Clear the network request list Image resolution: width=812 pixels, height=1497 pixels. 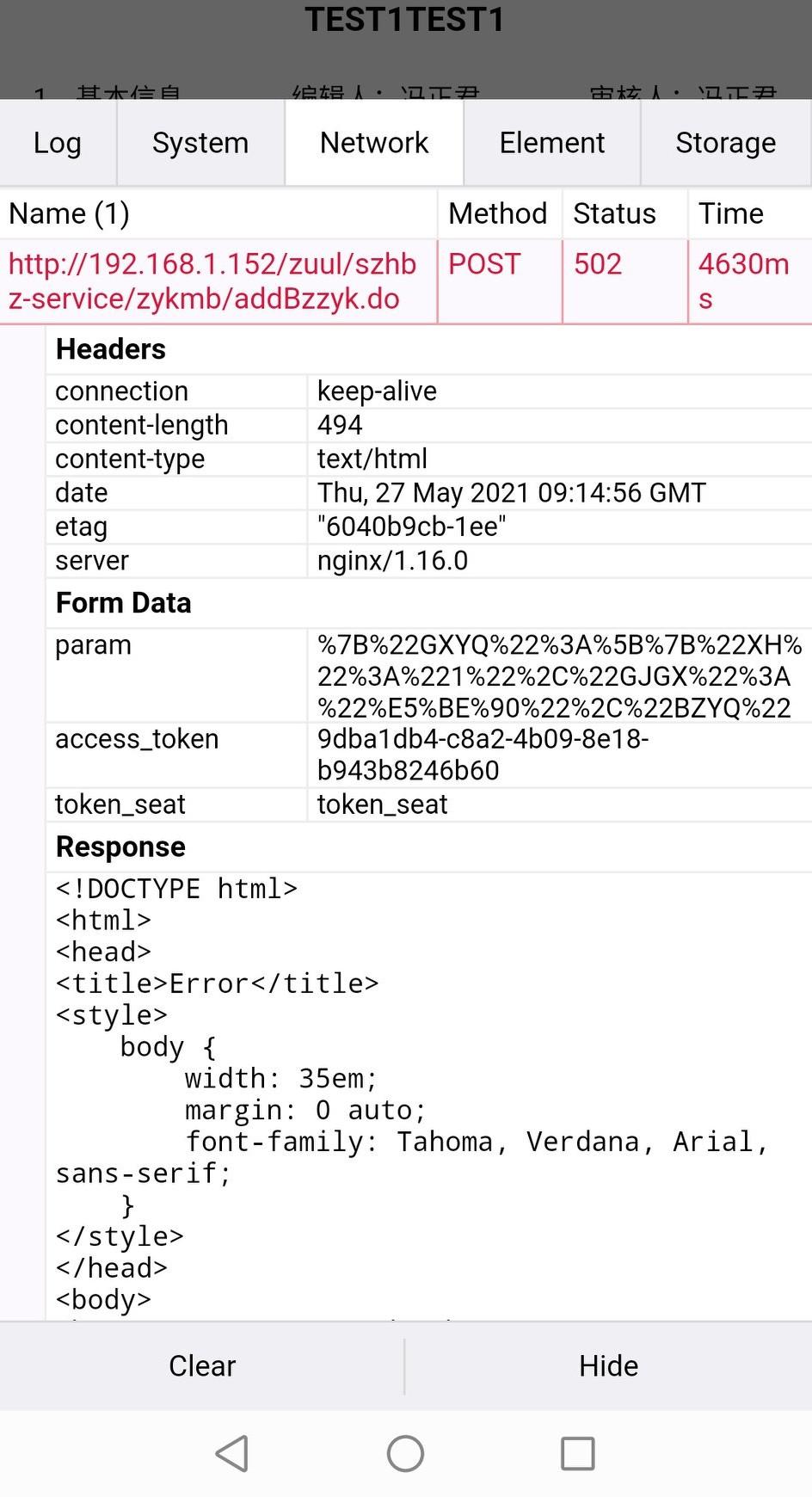(202, 1366)
